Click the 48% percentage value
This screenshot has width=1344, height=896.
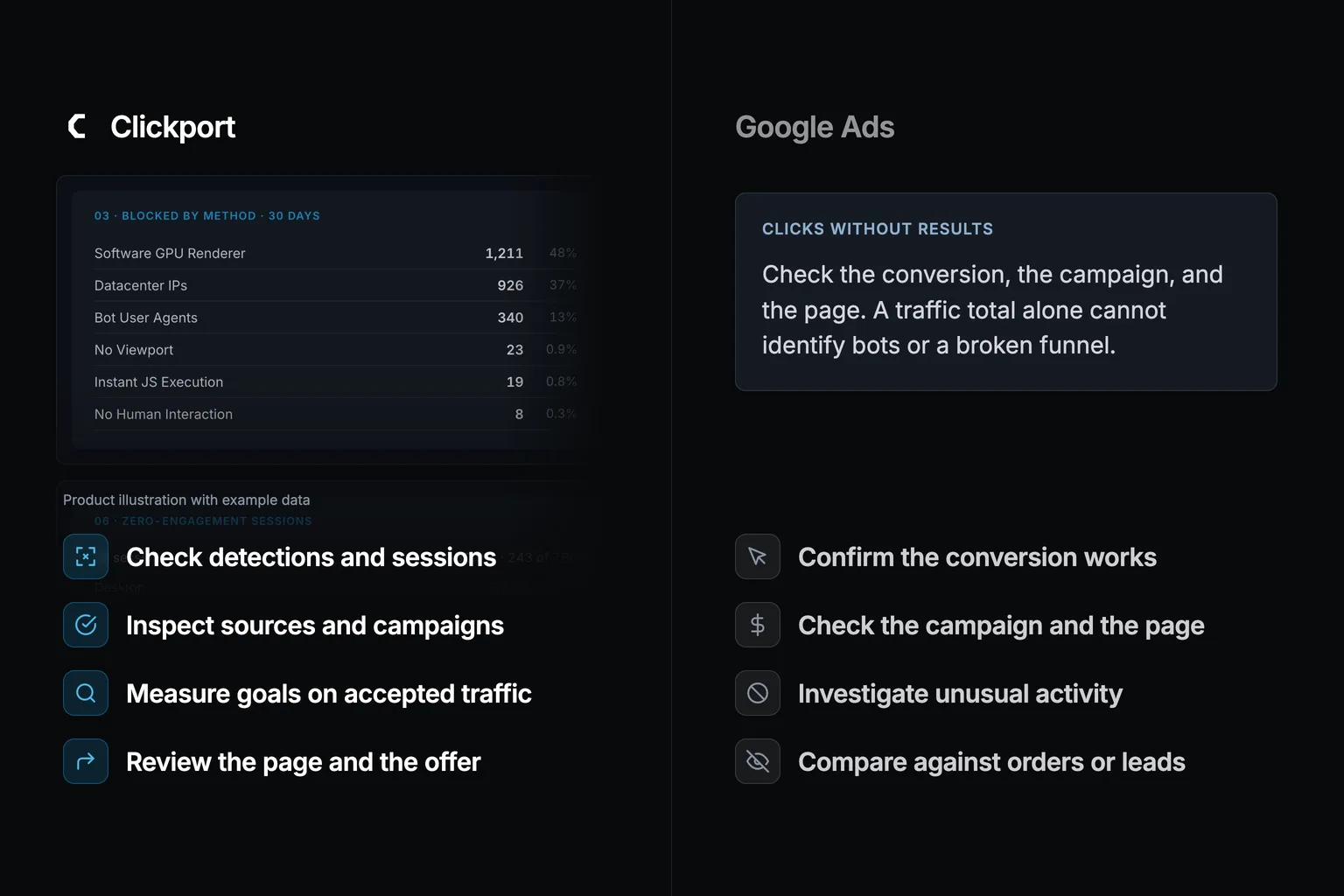(563, 253)
